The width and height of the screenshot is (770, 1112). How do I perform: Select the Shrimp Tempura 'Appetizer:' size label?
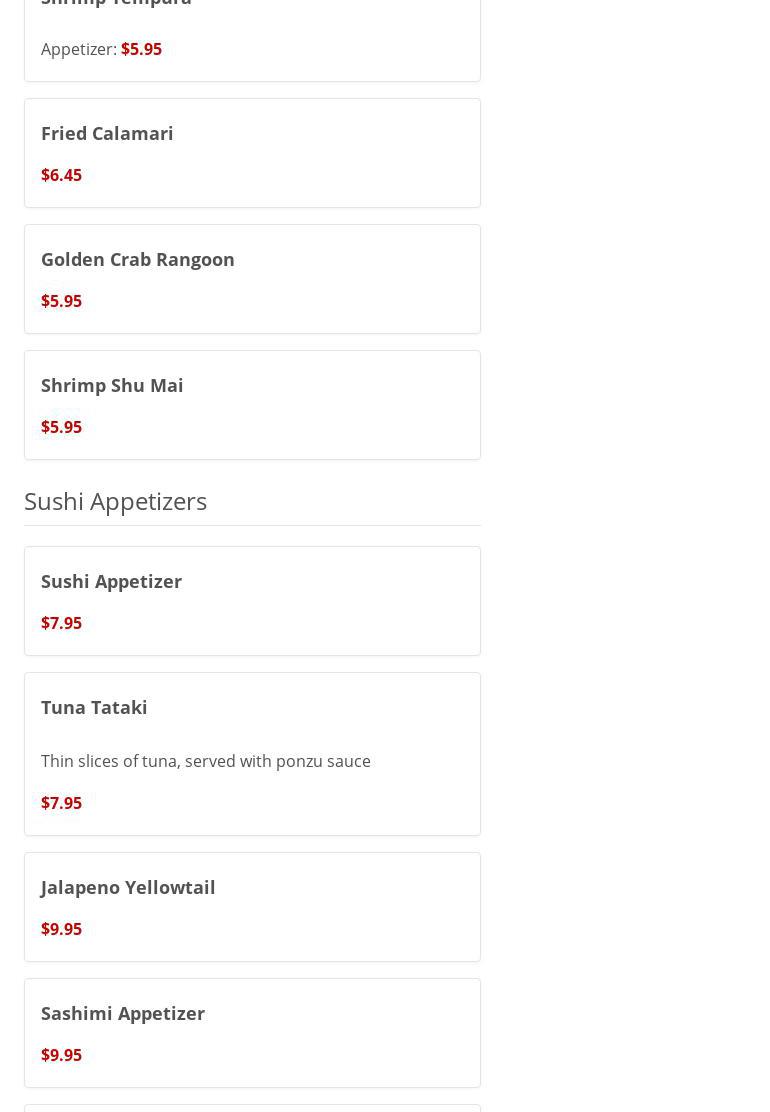coord(78,49)
